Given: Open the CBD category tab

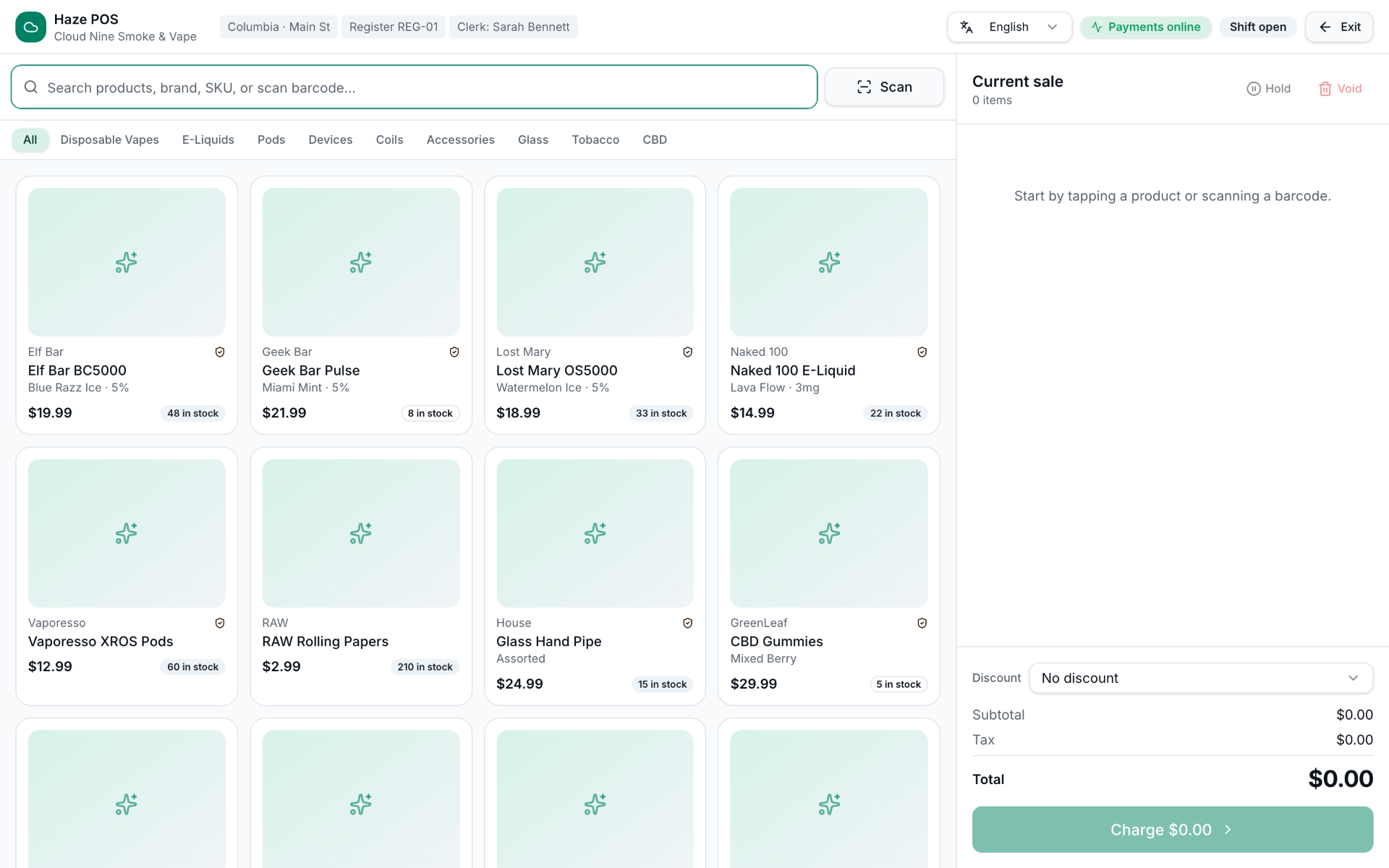Looking at the screenshot, I should 655,140.
